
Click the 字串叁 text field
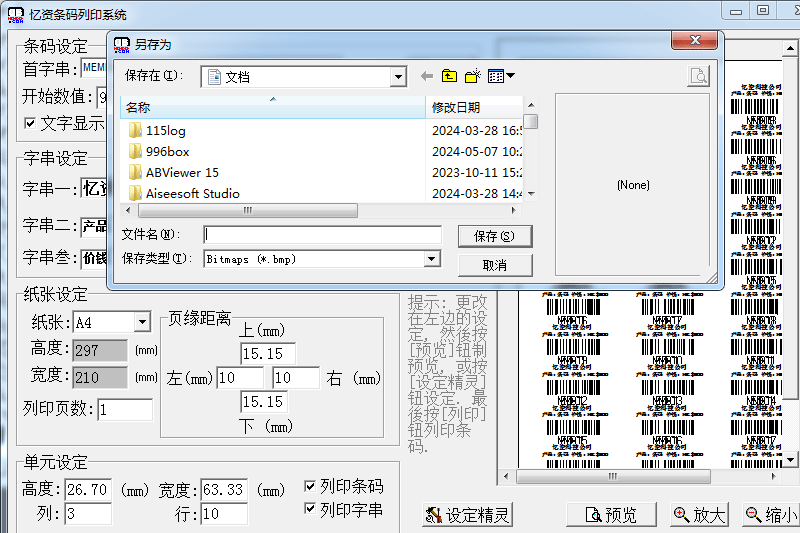point(94,258)
